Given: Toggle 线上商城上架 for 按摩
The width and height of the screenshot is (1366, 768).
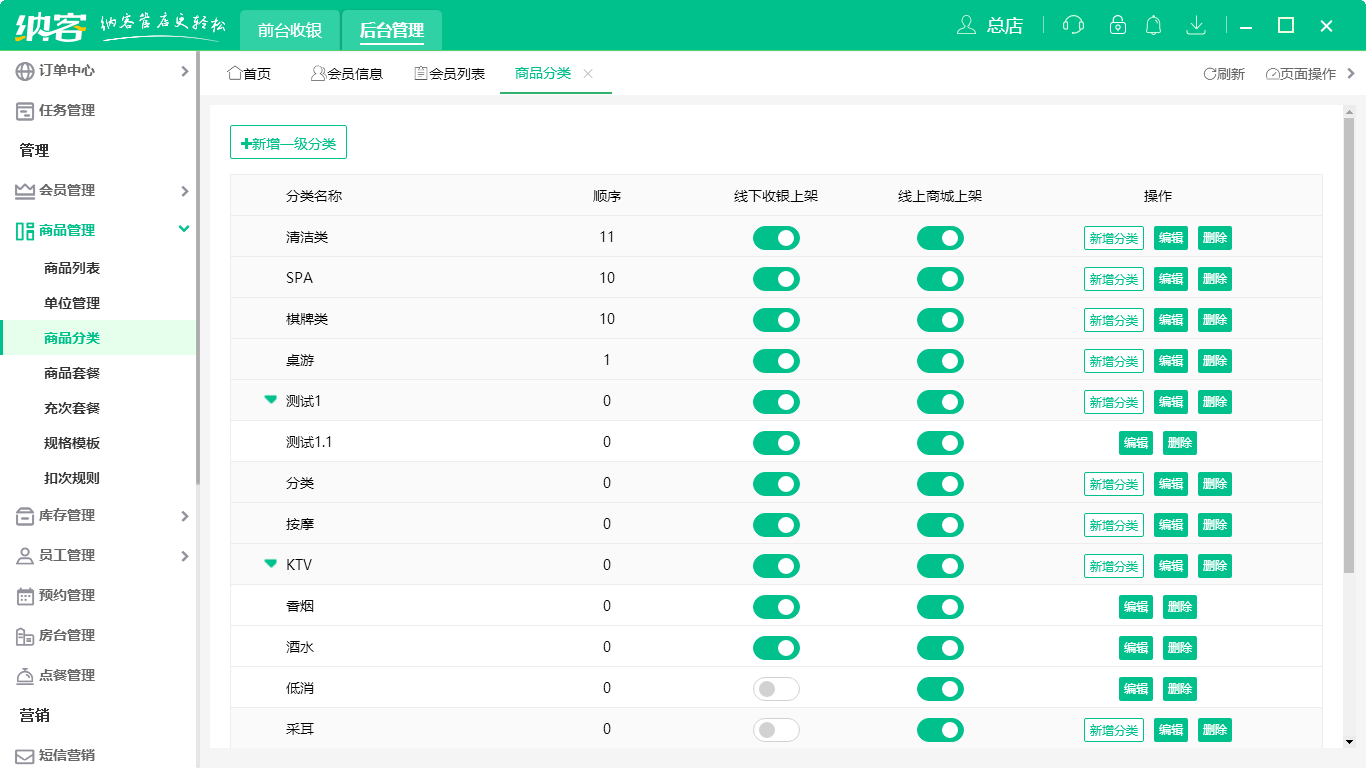Looking at the screenshot, I should 940,525.
